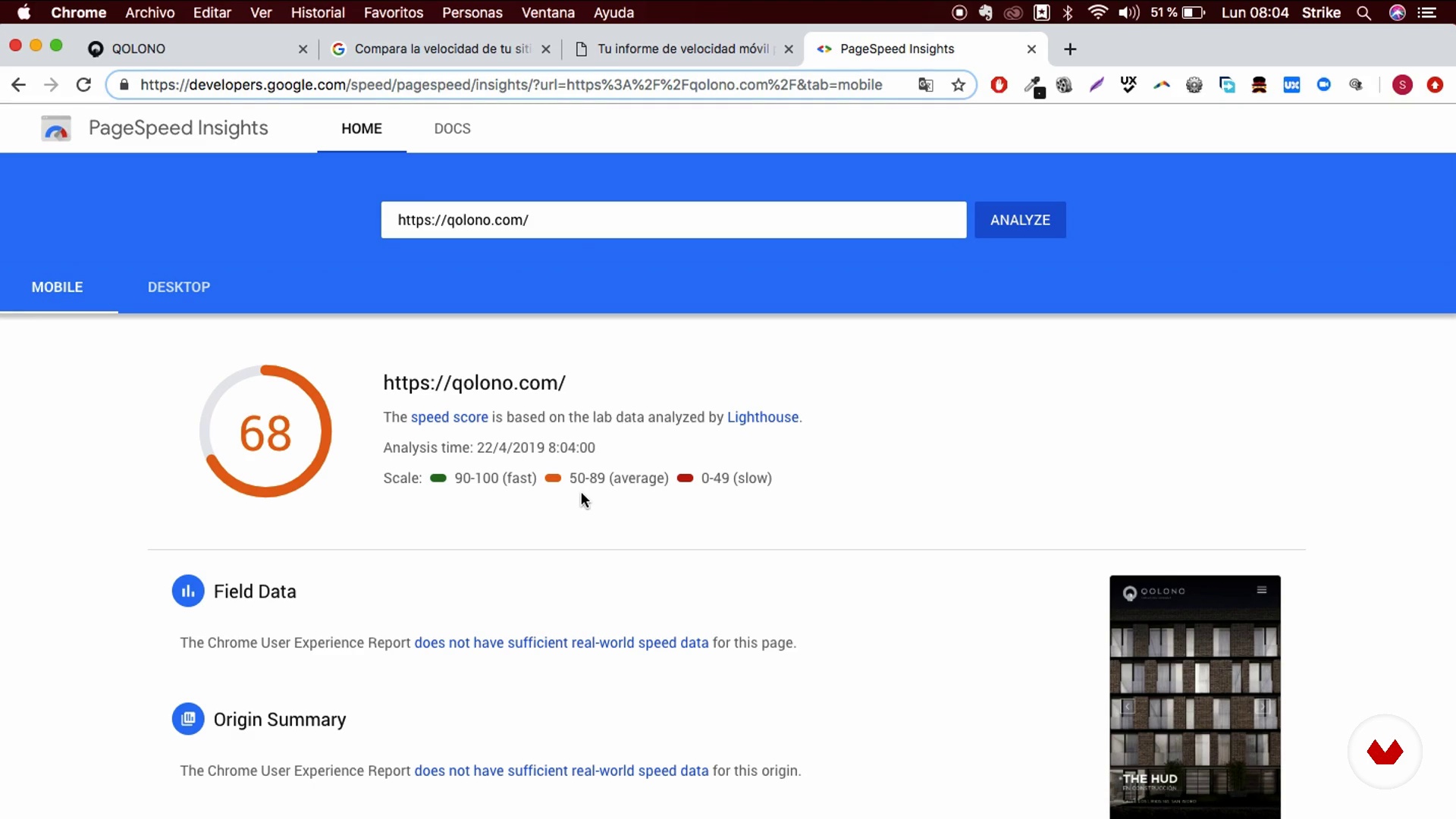Click the Wi-Fi status icon
This screenshot has width=1456, height=819.
1097,13
